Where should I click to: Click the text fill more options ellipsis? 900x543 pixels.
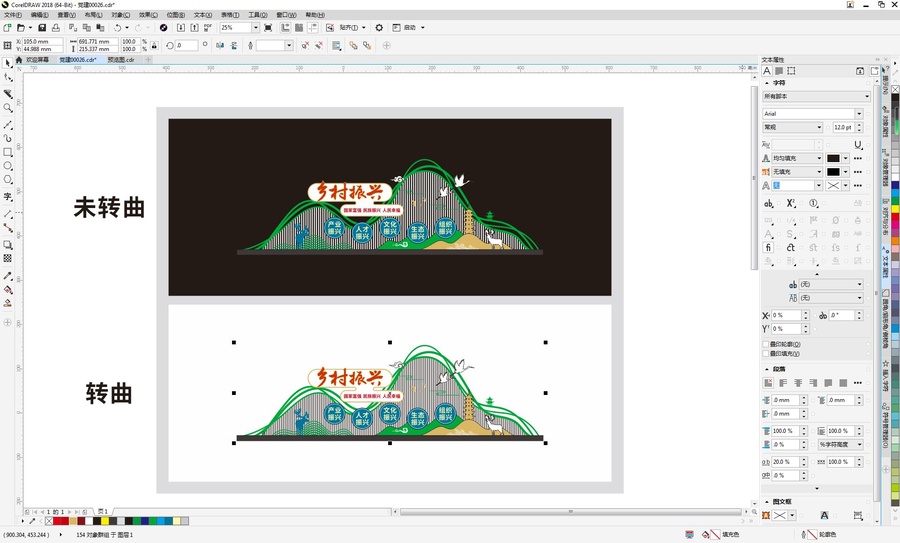858,158
